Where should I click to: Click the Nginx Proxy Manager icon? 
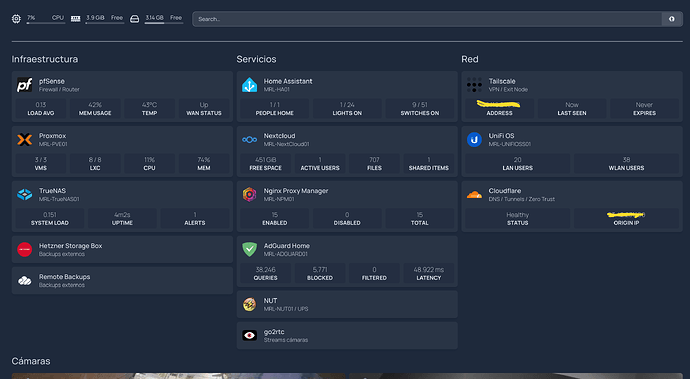click(x=250, y=194)
